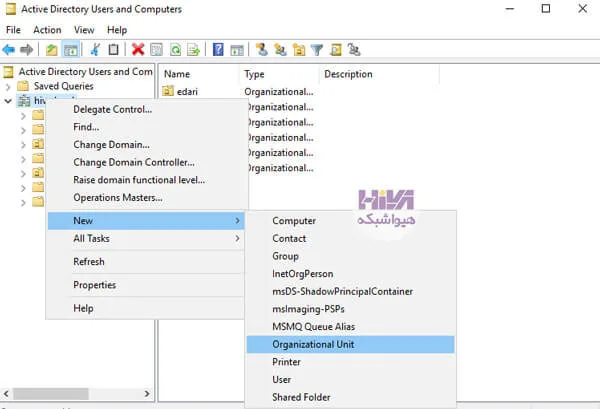Open the File menu
This screenshot has width=600, height=409.
point(13,30)
